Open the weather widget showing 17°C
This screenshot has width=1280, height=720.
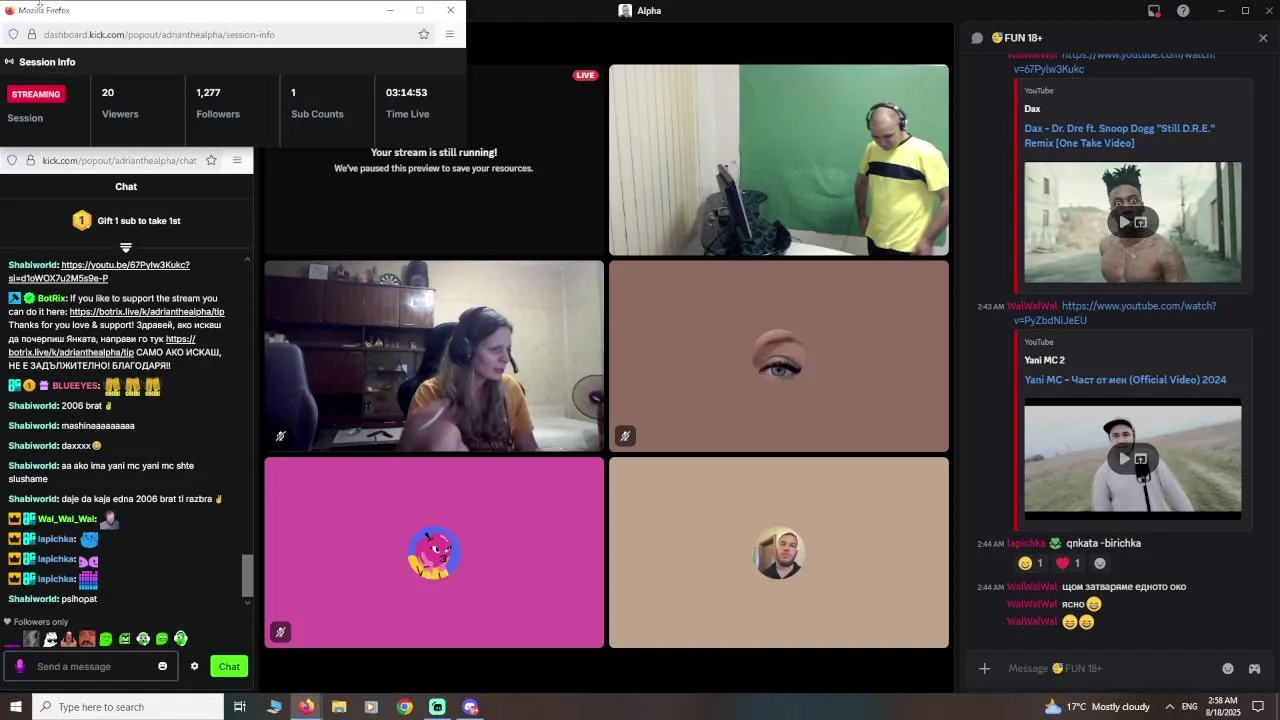tap(1097, 707)
